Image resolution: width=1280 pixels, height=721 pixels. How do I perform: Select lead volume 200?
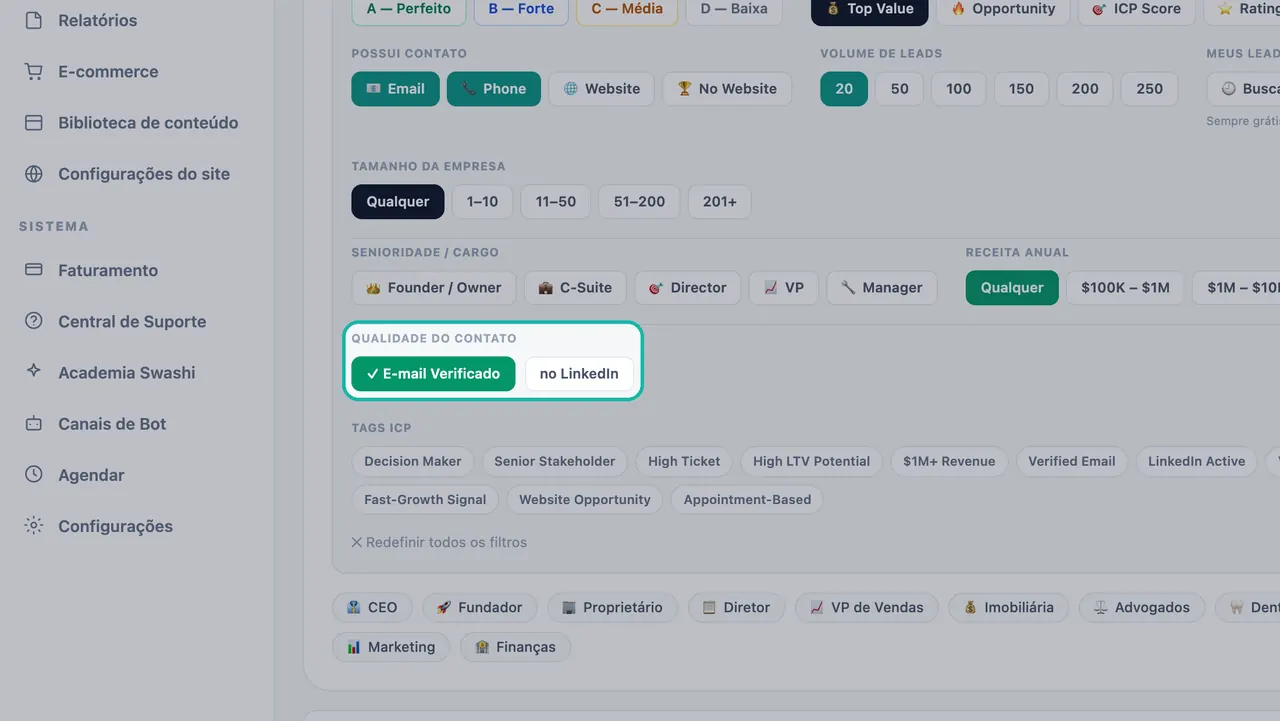point(1085,88)
